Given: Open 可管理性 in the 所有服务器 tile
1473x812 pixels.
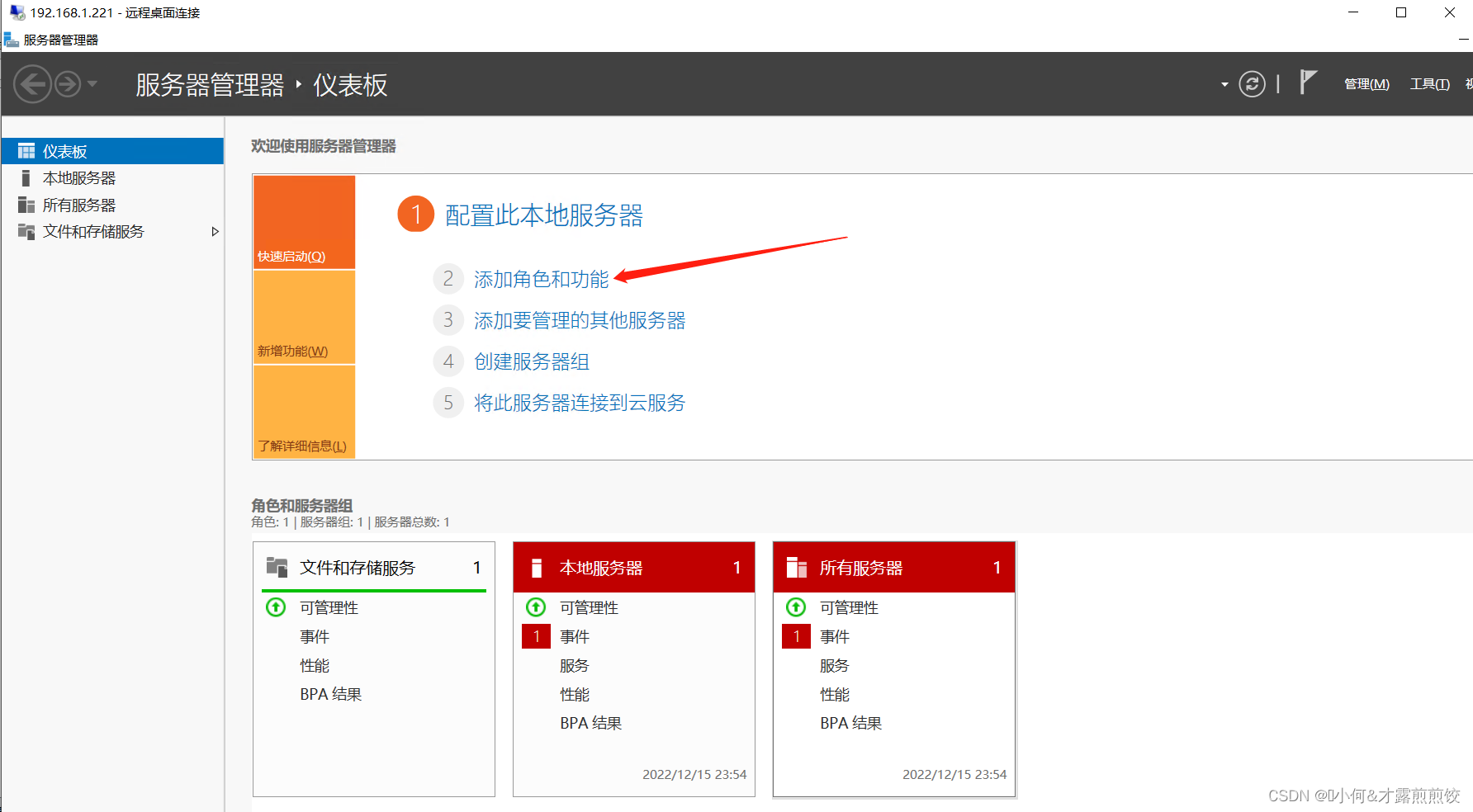Looking at the screenshot, I should point(850,608).
